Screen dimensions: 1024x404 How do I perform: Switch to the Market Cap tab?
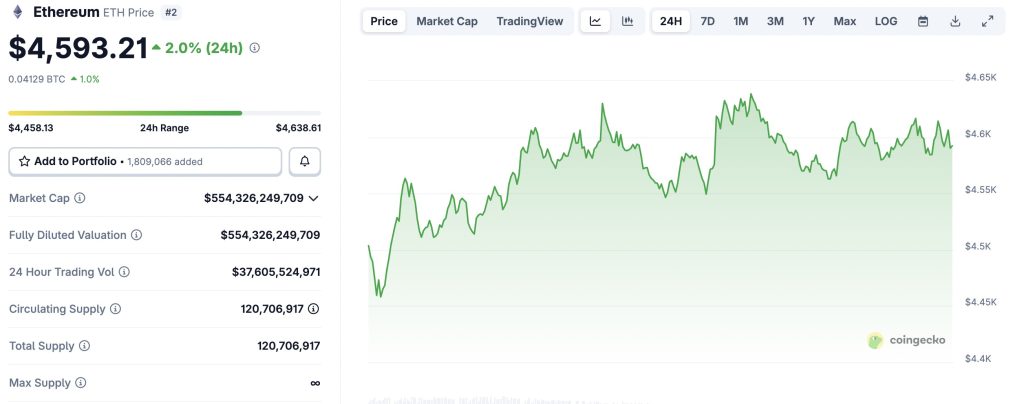pyautogui.click(x=447, y=21)
